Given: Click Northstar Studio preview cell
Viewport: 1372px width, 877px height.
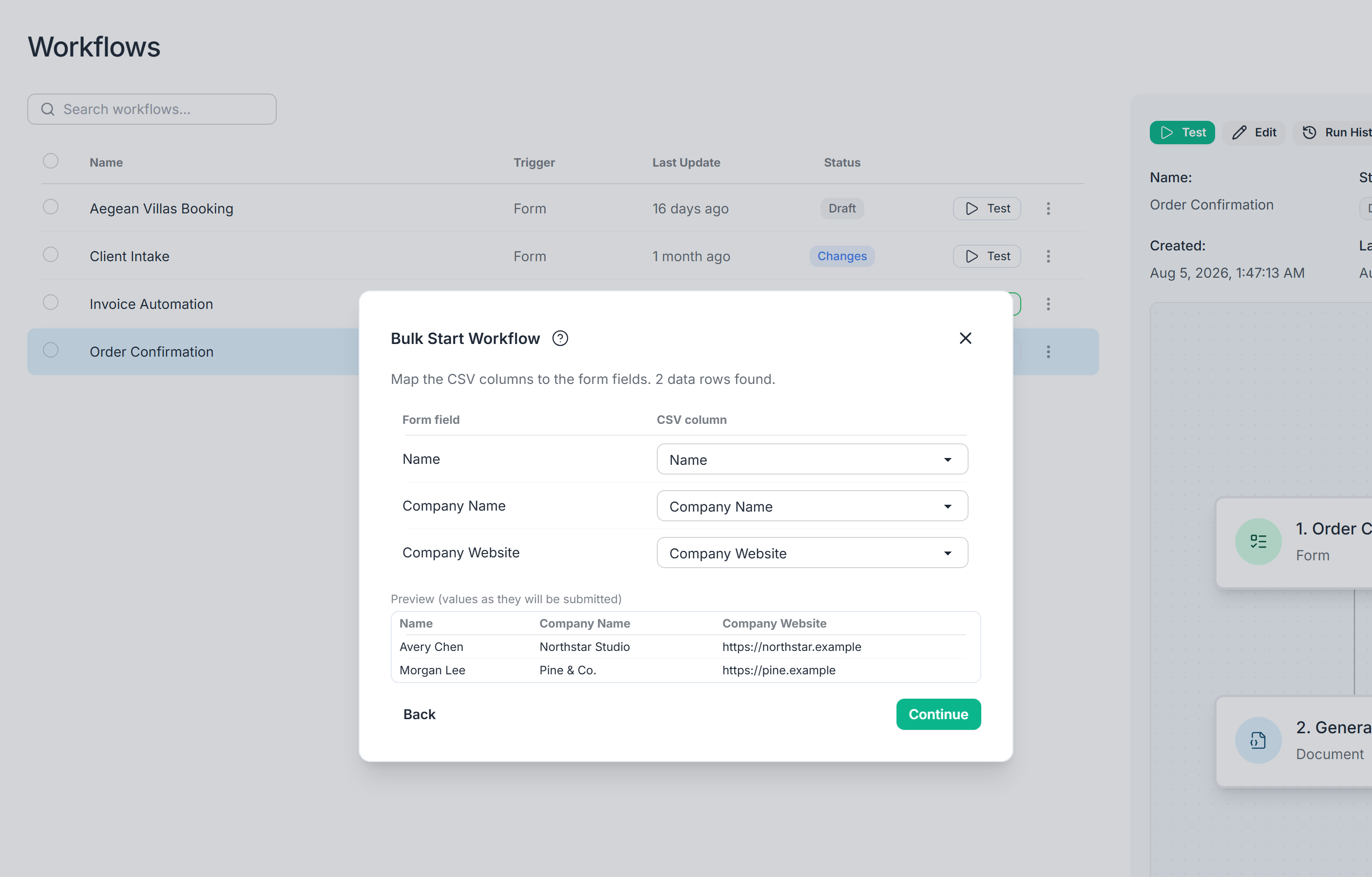Looking at the screenshot, I should coord(585,648).
